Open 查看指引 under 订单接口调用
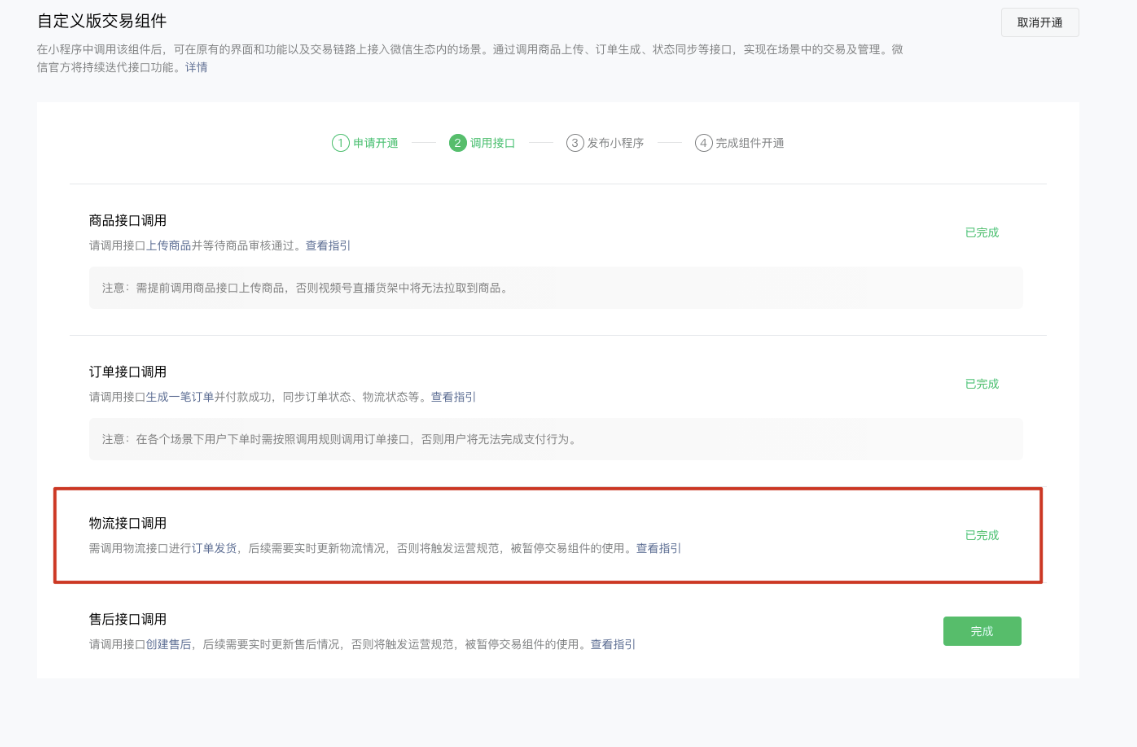The image size is (1137, 747). 453,397
